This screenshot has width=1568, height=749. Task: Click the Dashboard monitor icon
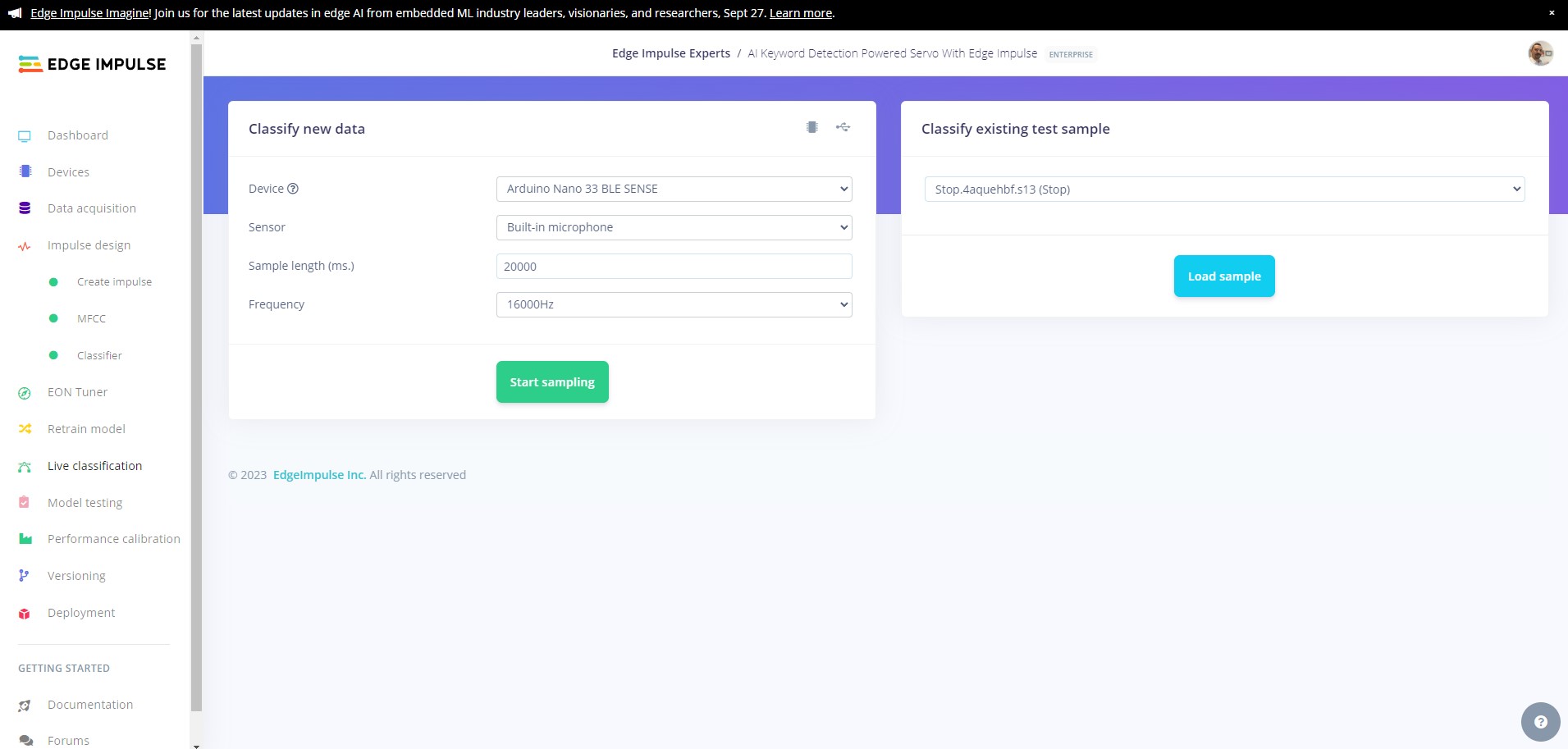click(25, 136)
